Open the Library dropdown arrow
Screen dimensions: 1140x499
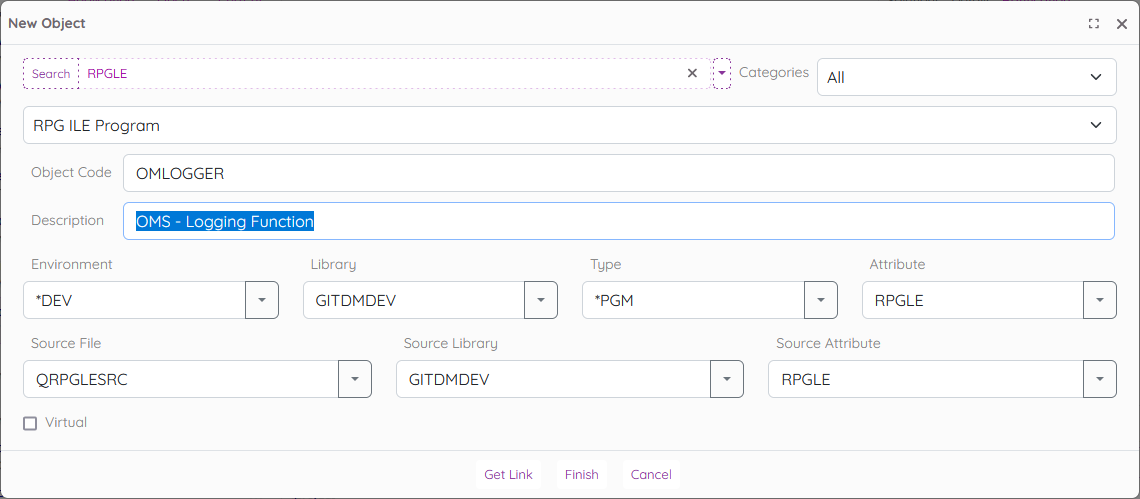point(541,300)
